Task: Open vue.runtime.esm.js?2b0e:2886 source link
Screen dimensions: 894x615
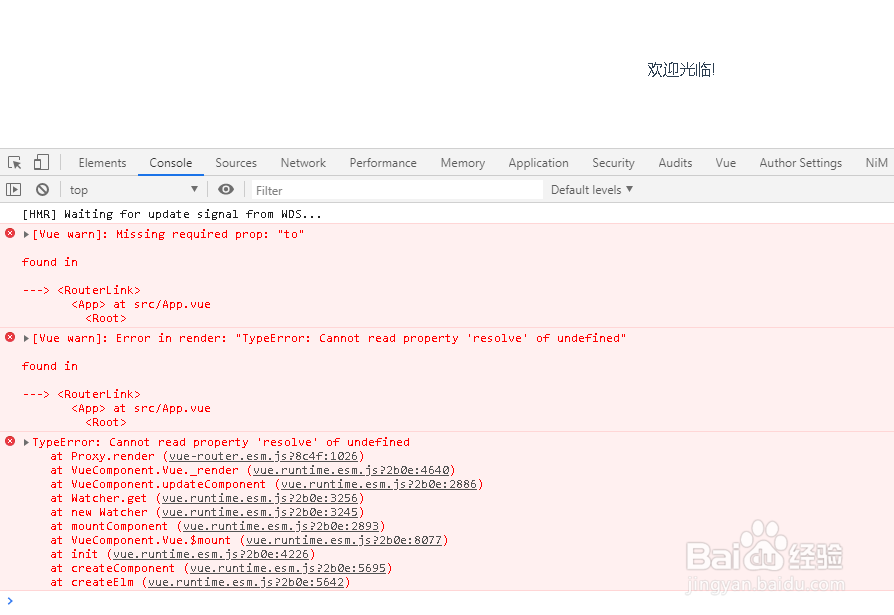Action: tap(379, 484)
